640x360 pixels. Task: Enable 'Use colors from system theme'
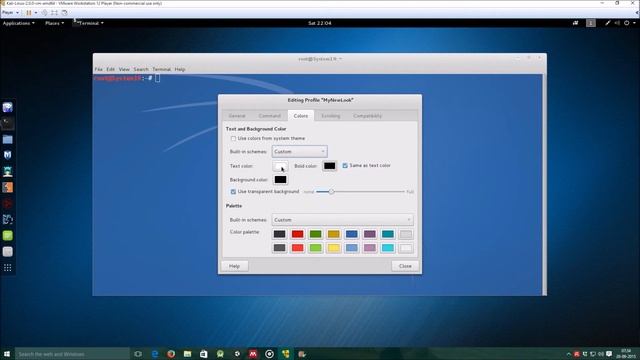pos(233,139)
